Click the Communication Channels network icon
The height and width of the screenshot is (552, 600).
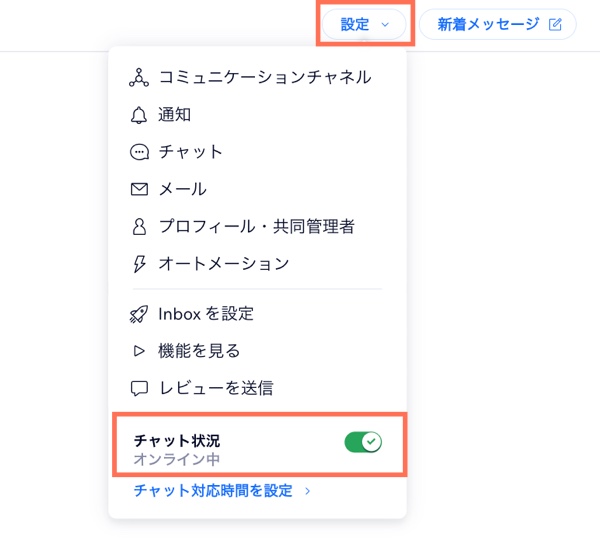pos(139,77)
